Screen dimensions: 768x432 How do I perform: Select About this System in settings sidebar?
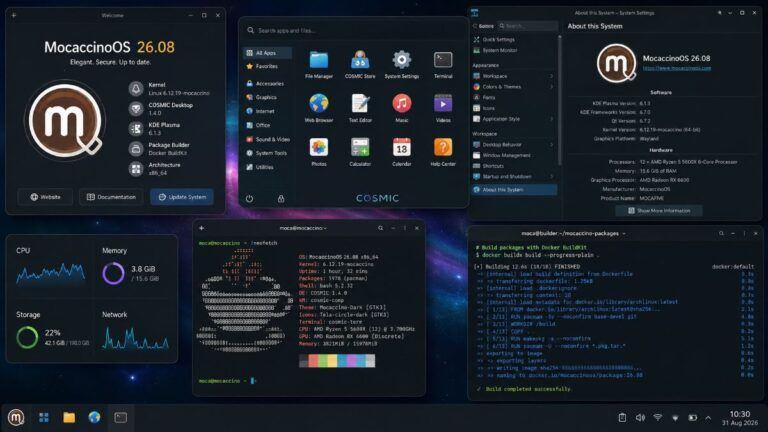(x=514, y=190)
